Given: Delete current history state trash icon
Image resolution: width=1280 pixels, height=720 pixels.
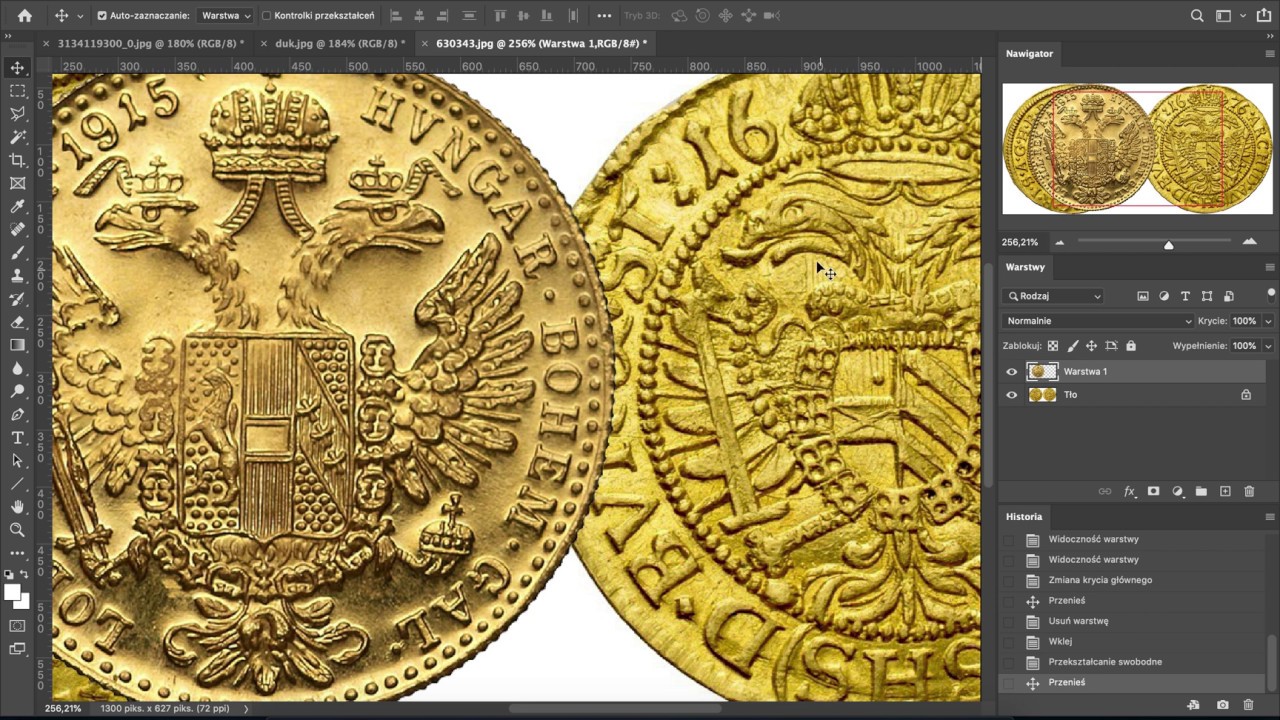Looking at the screenshot, I should 1249,706.
